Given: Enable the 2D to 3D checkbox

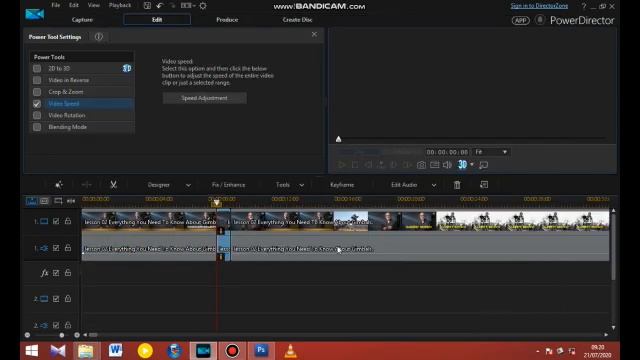Looking at the screenshot, I should click(37, 69).
